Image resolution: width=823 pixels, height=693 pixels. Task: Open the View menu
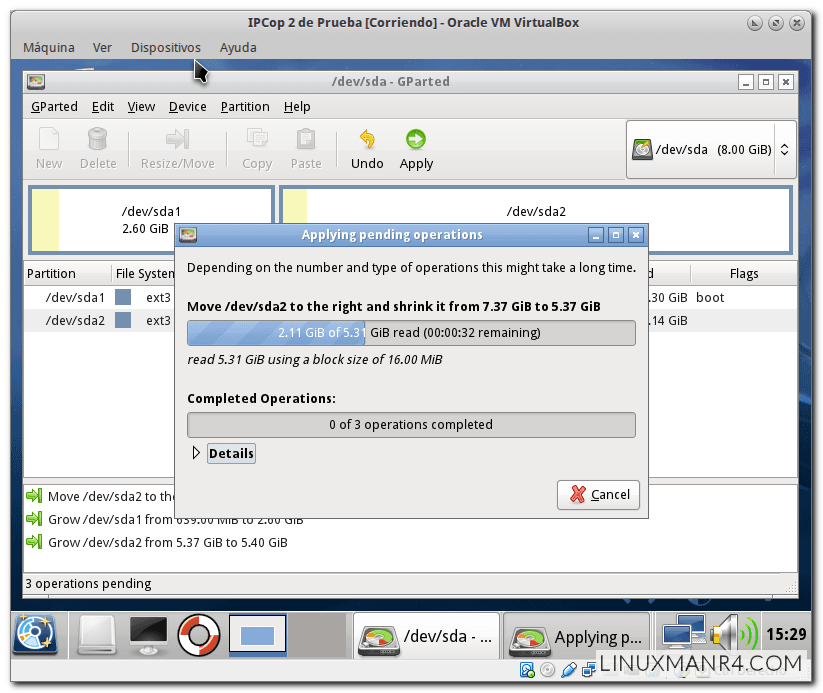[141, 107]
